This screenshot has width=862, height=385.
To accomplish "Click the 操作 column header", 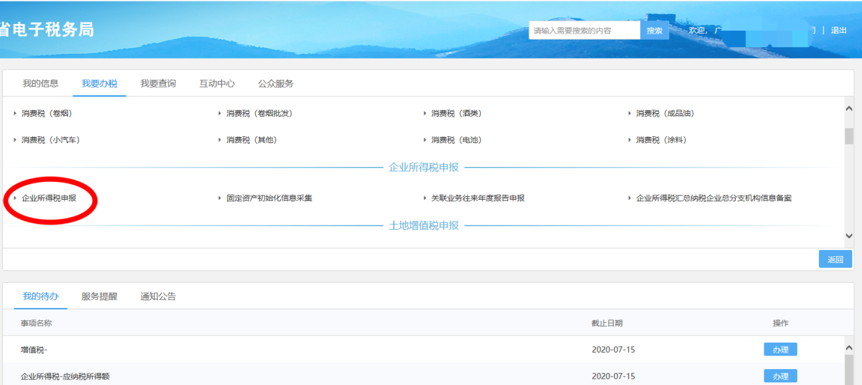I will point(781,323).
